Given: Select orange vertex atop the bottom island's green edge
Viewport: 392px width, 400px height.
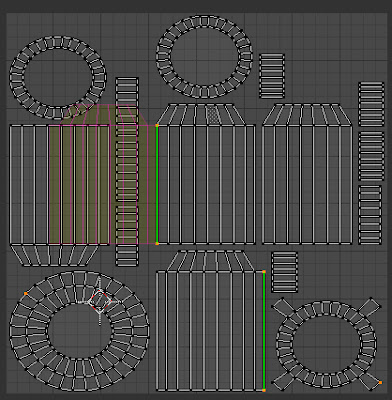Looking at the screenshot, I should (264, 272).
